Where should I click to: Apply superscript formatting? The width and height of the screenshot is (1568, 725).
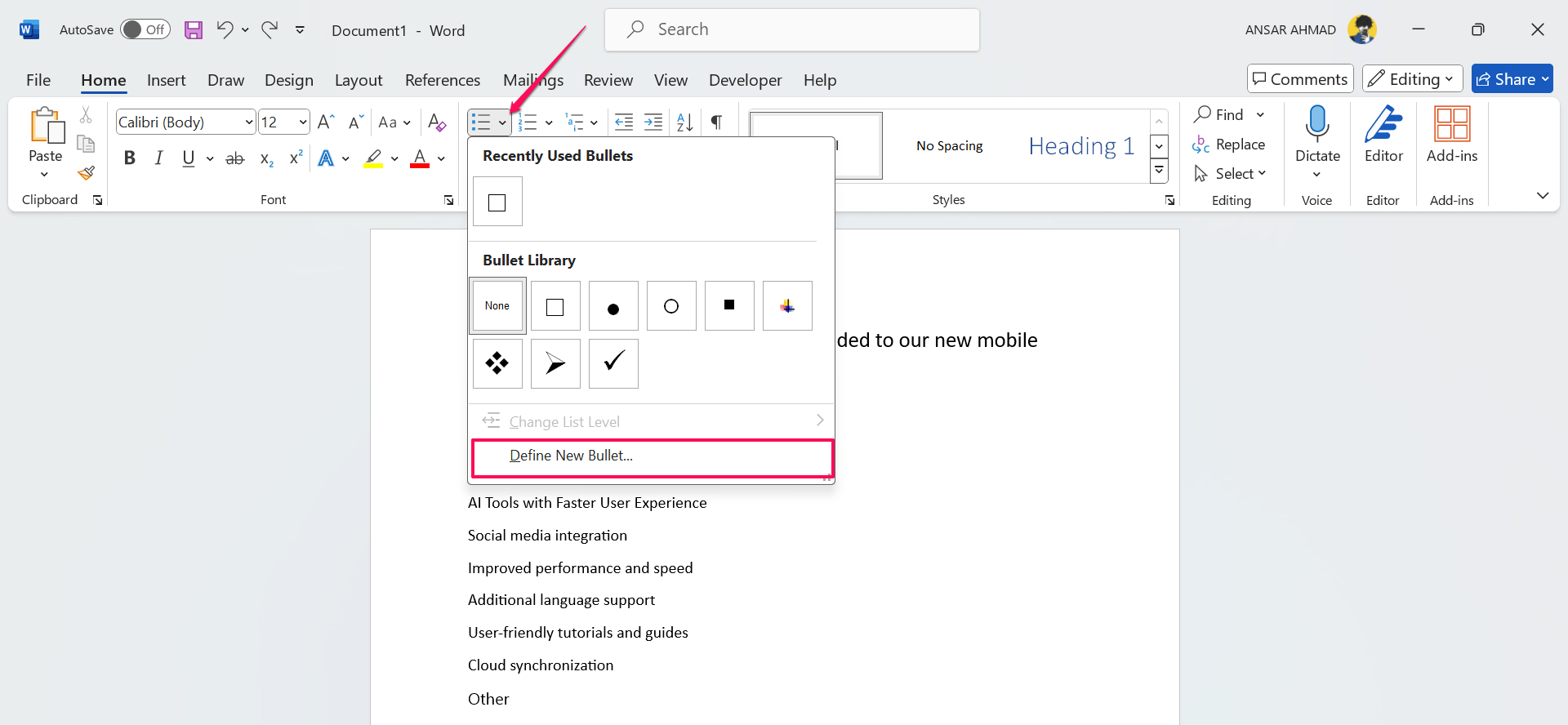tap(296, 158)
